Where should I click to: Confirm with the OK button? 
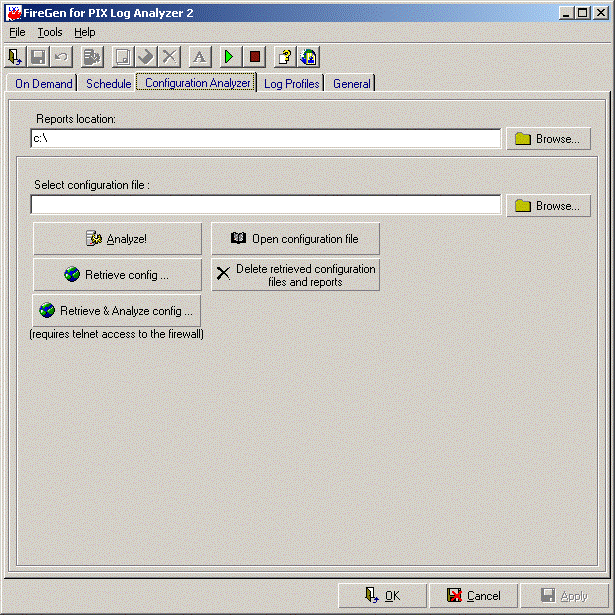[x=382, y=595]
